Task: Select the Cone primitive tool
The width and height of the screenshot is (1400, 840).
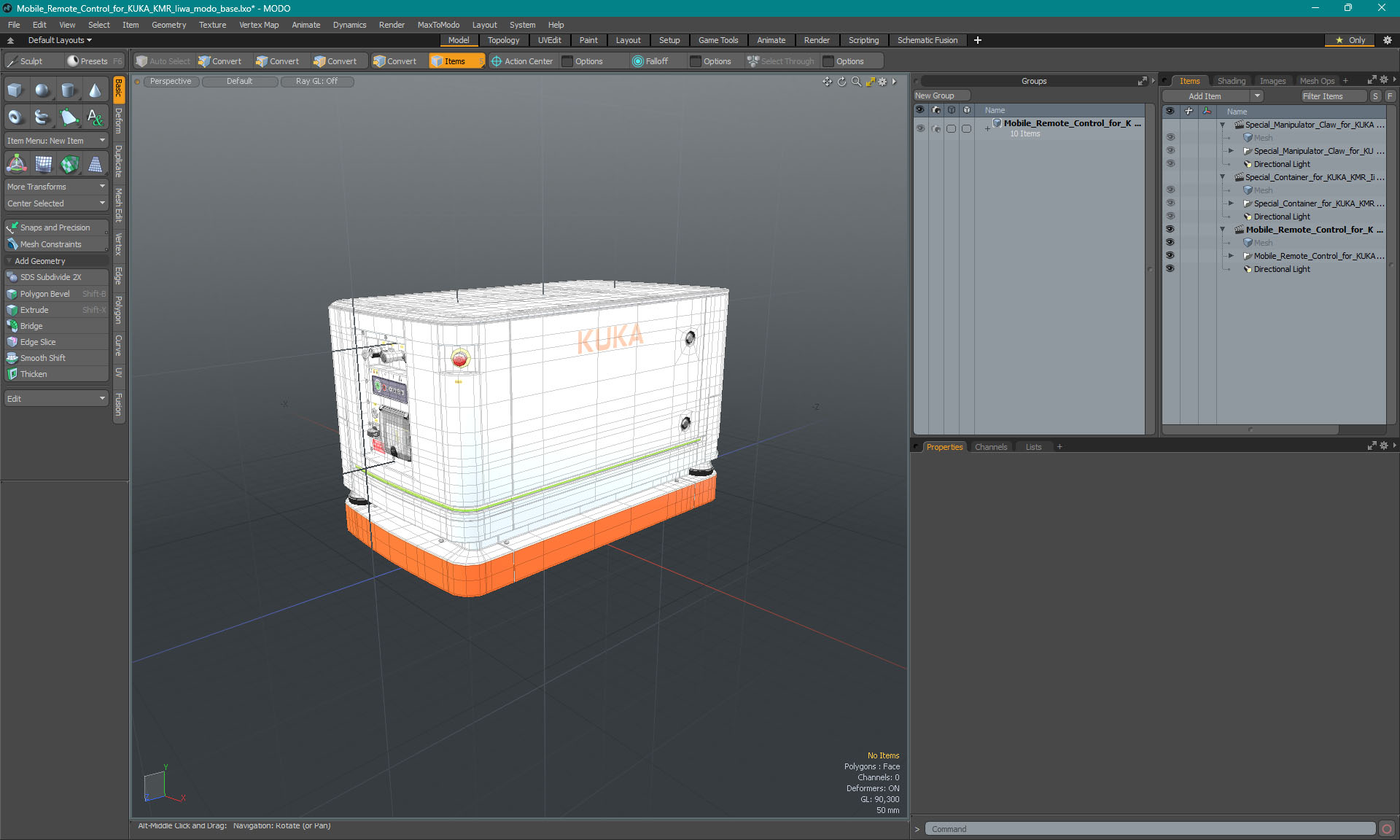Action: tap(95, 90)
